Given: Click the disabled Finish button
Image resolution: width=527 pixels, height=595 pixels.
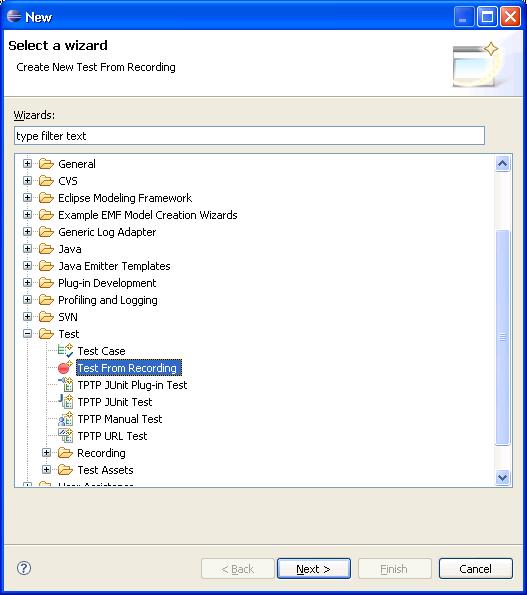Looking at the screenshot, I should point(394,568).
